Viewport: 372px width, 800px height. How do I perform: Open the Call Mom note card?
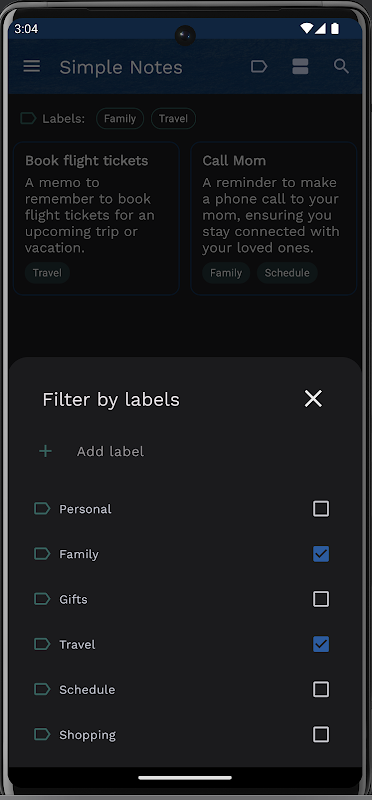[x=274, y=218]
